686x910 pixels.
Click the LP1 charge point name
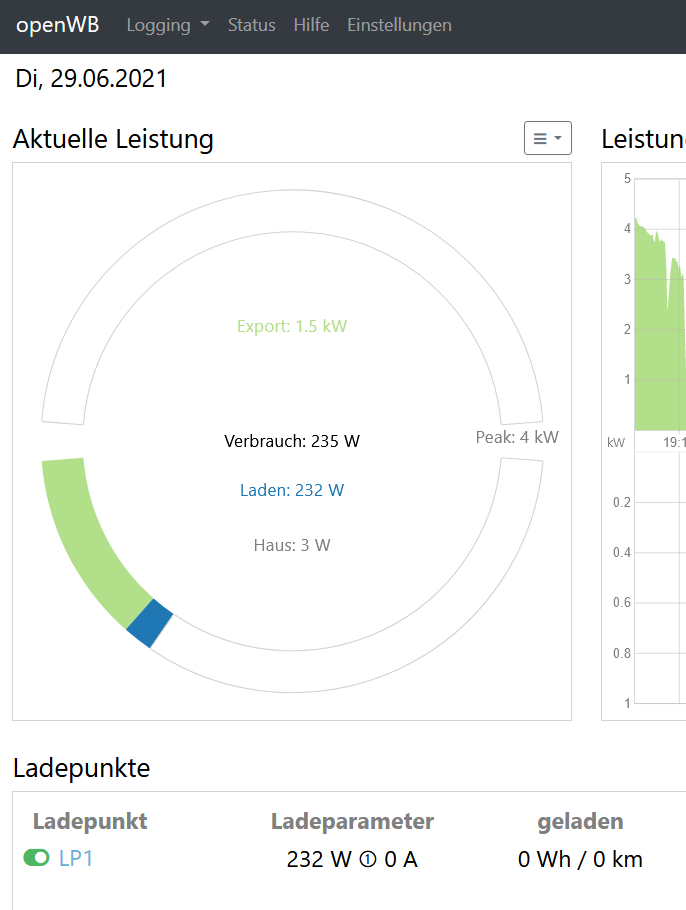pos(76,858)
